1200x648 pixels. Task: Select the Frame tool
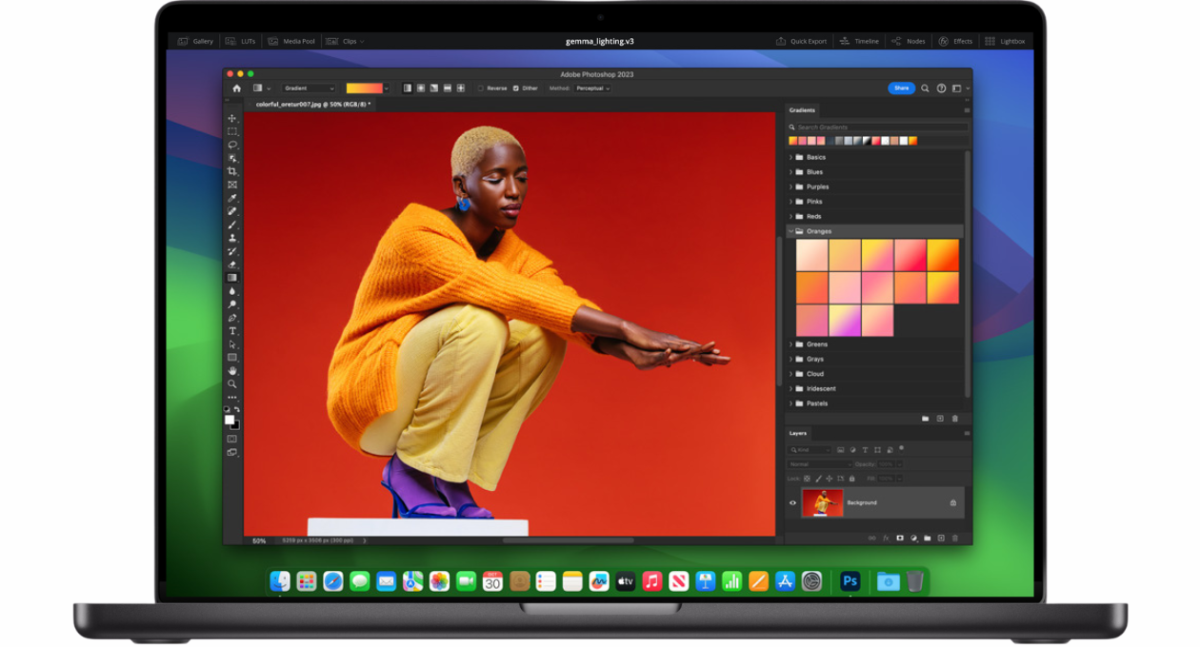[232, 185]
